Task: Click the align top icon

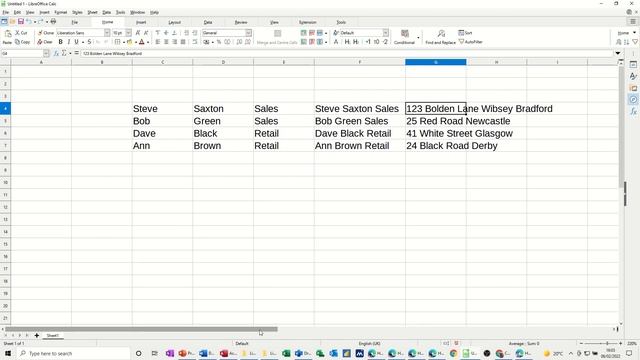Action: coord(158,33)
